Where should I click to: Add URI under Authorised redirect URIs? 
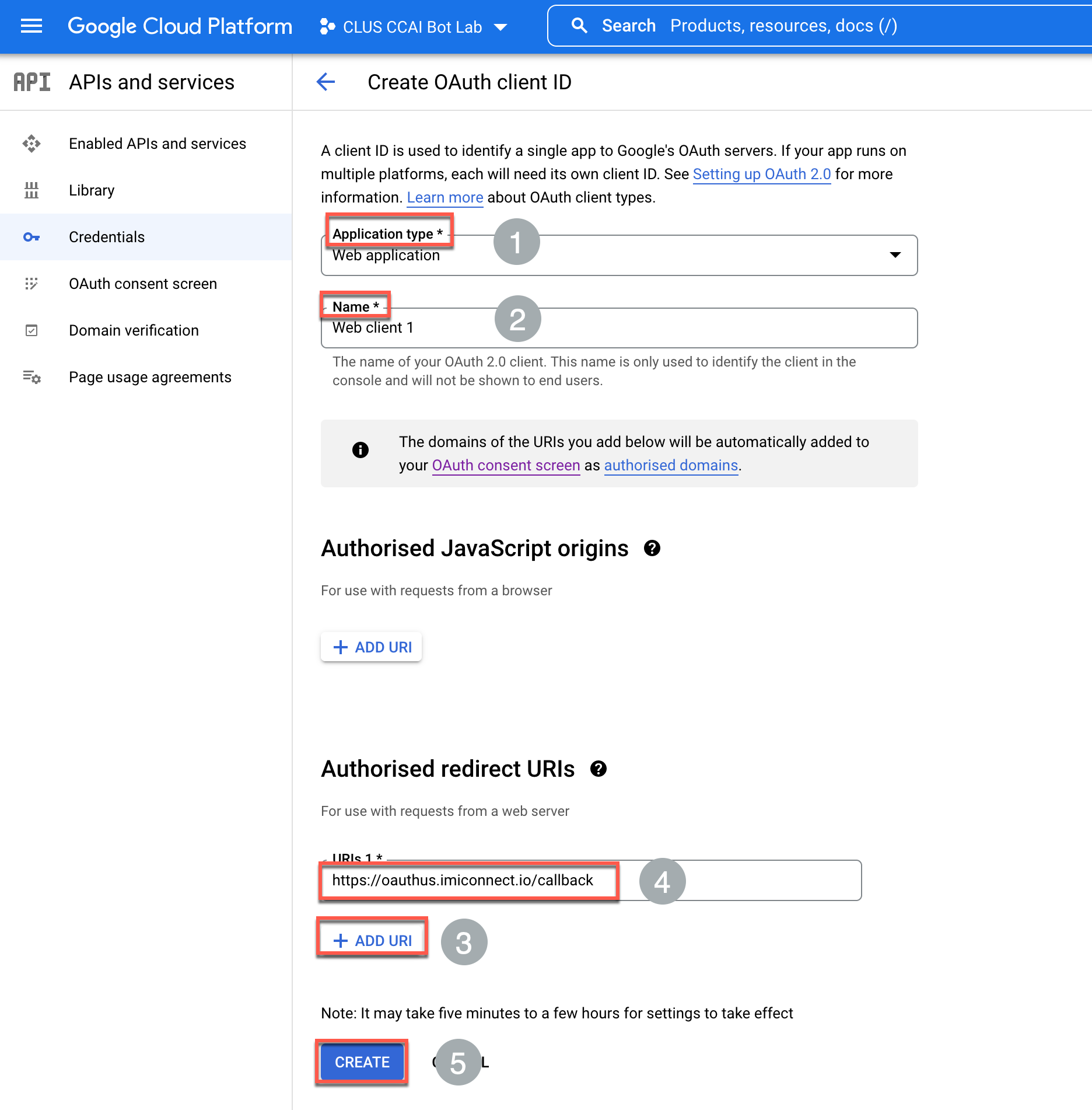(x=372, y=940)
